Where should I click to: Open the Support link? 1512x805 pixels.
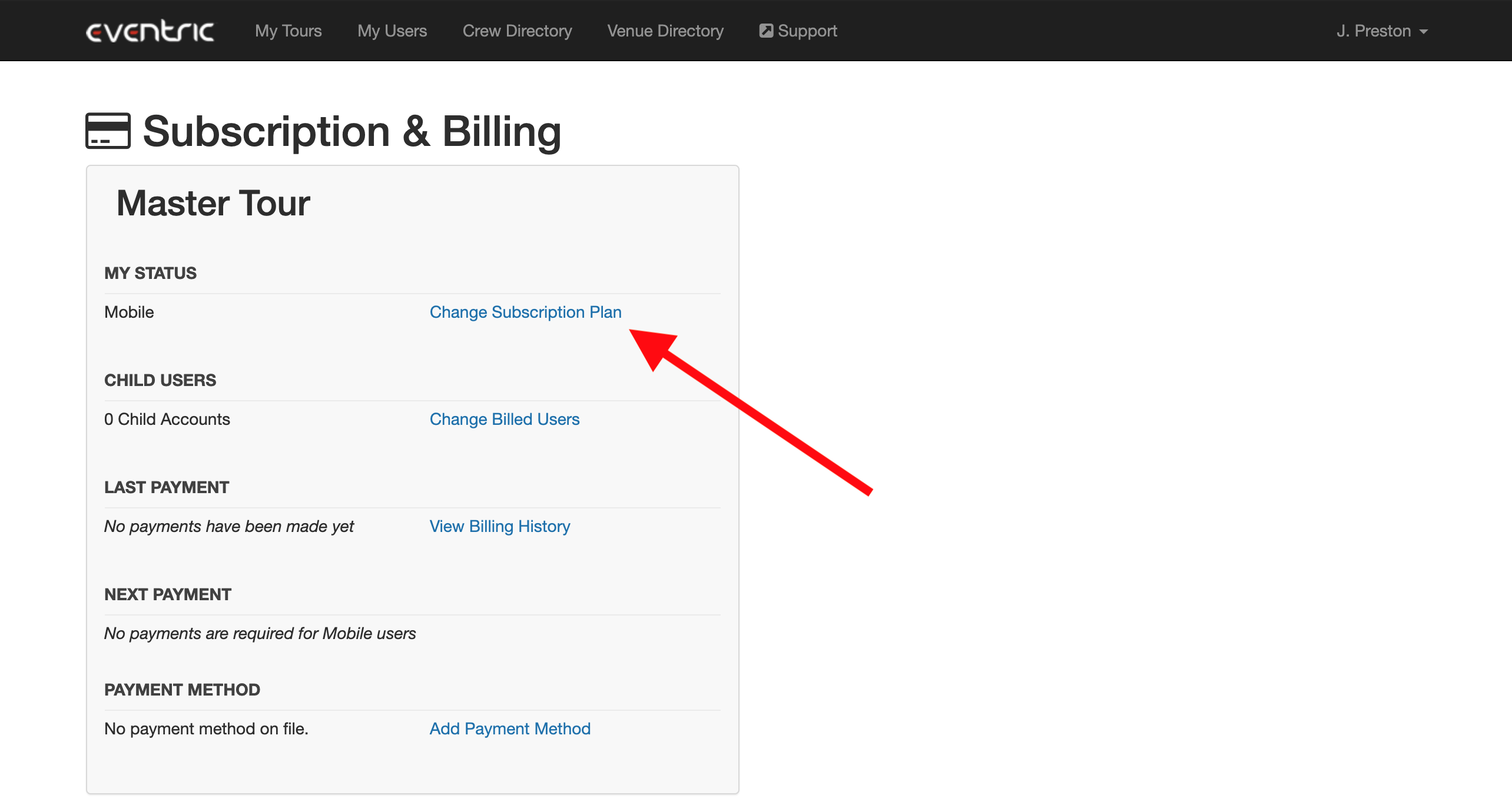tap(798, 31)
